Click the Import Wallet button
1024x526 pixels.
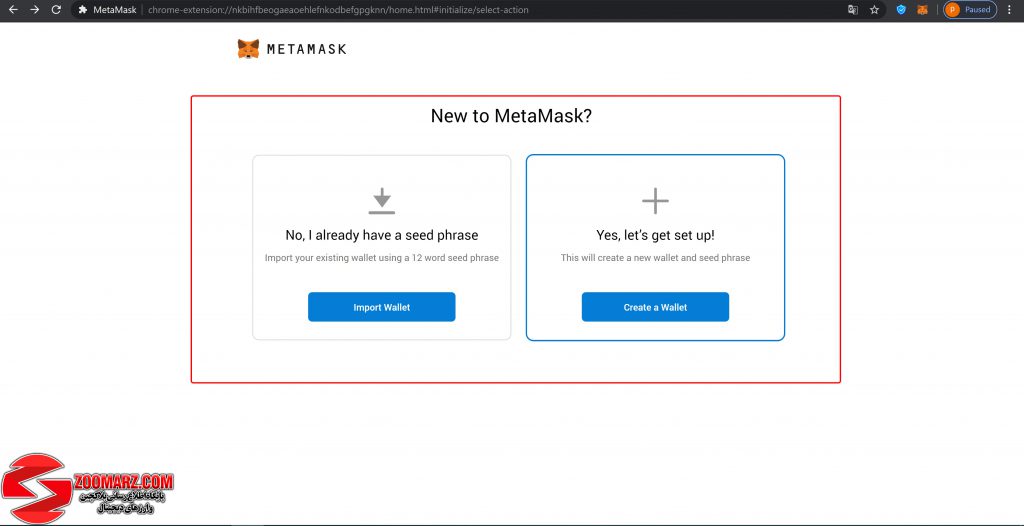[381, 307]
